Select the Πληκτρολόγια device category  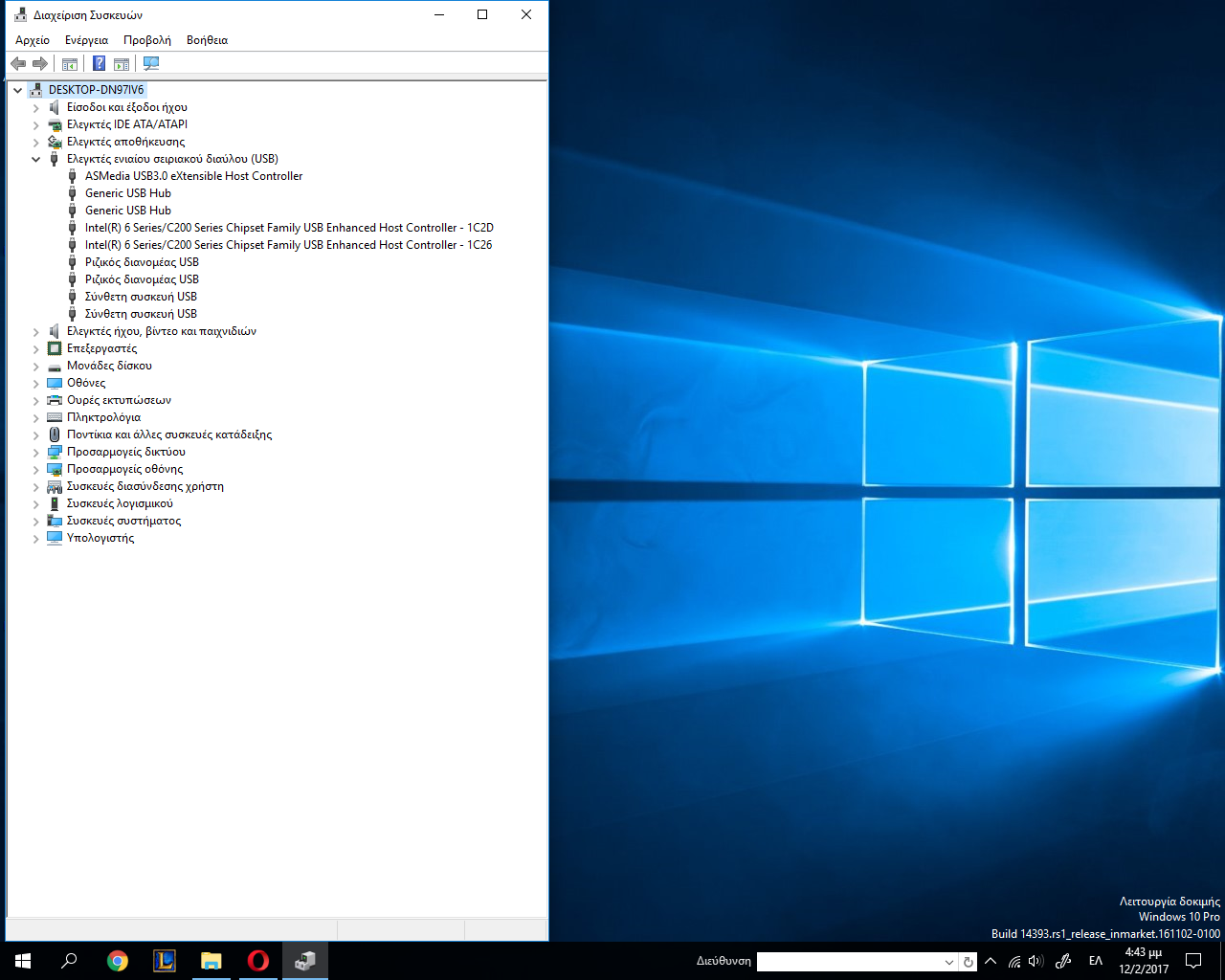pyautogui.click(x=103, y=417)
